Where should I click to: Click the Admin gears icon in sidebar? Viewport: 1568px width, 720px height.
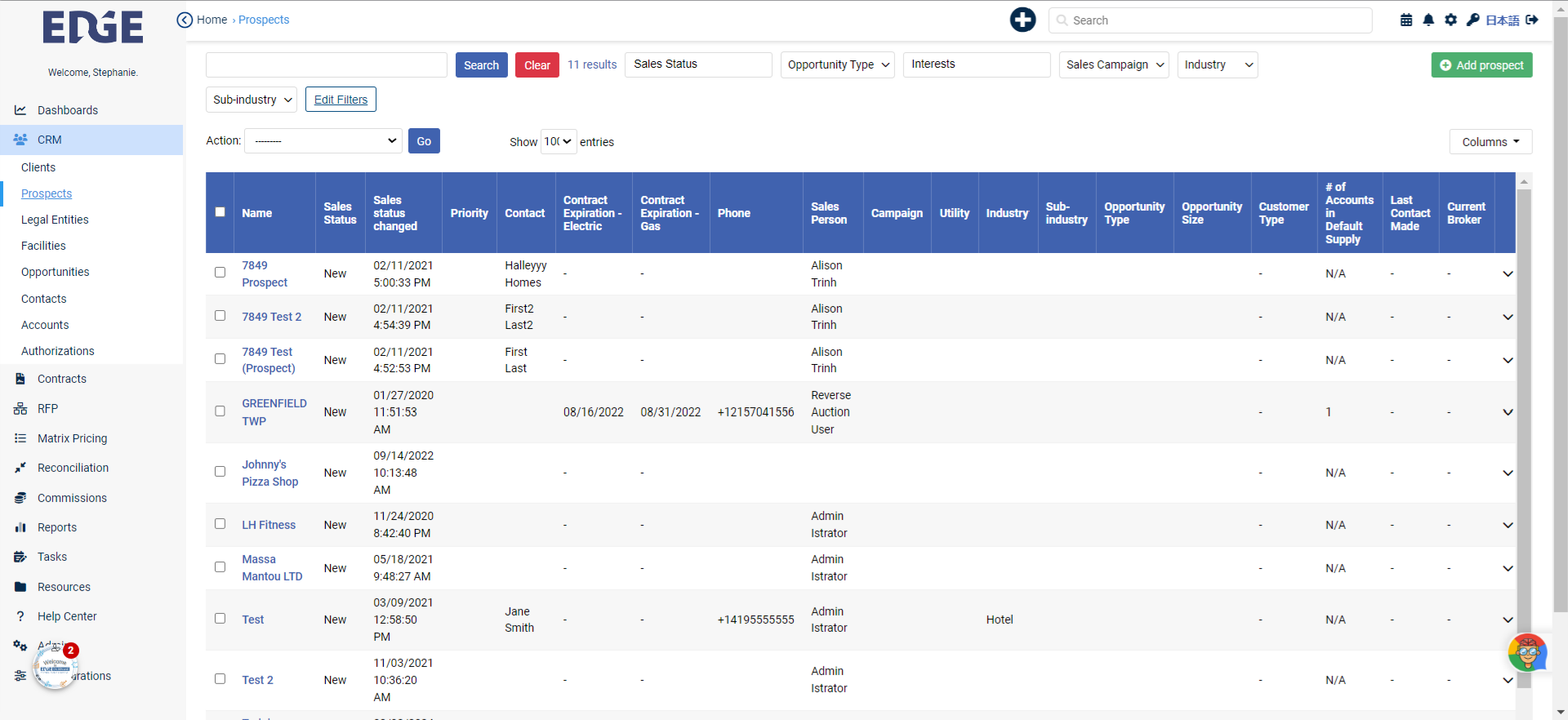(x=20, y=646)
